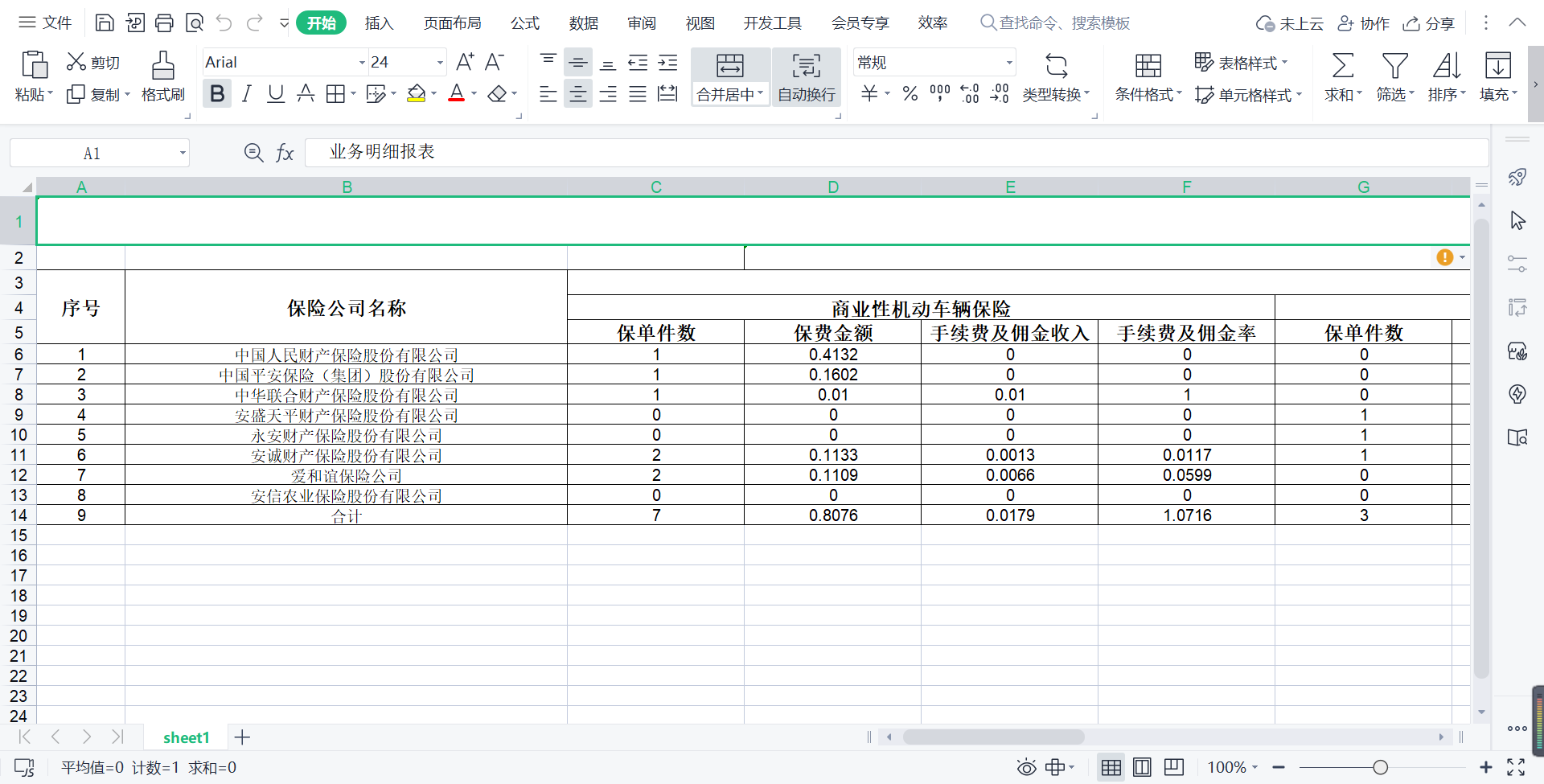Switch to 数据 tab

584,23
